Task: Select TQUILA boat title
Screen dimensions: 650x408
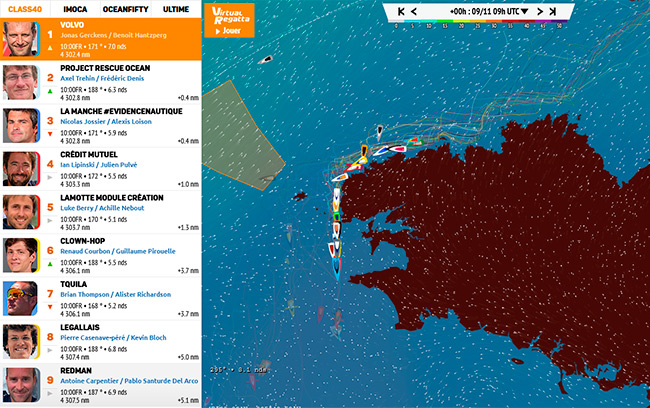Action: (73, 284)
